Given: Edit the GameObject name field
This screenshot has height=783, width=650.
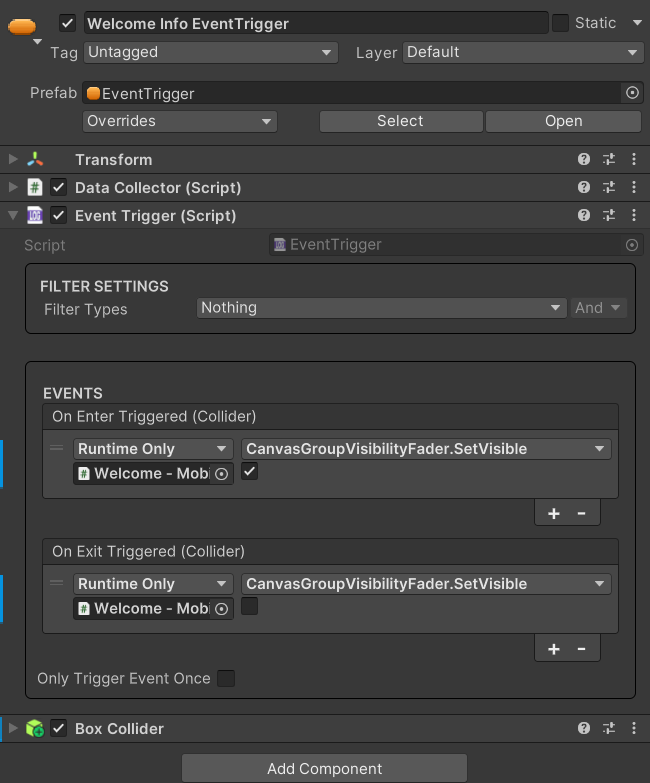Looking at the screenshot, I should (316, 23).
